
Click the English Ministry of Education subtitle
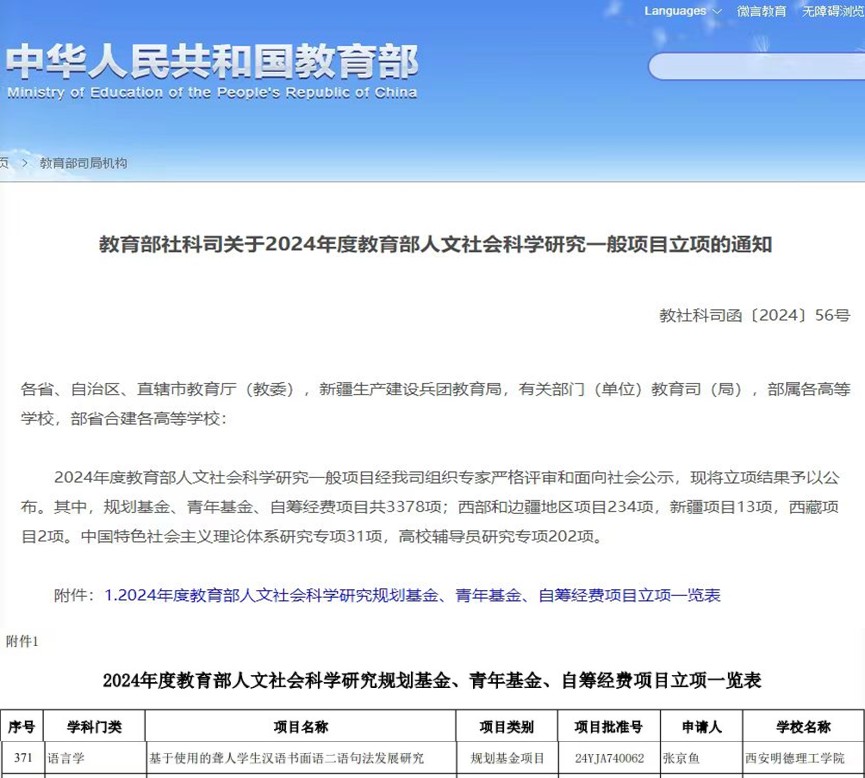[212, 93]
